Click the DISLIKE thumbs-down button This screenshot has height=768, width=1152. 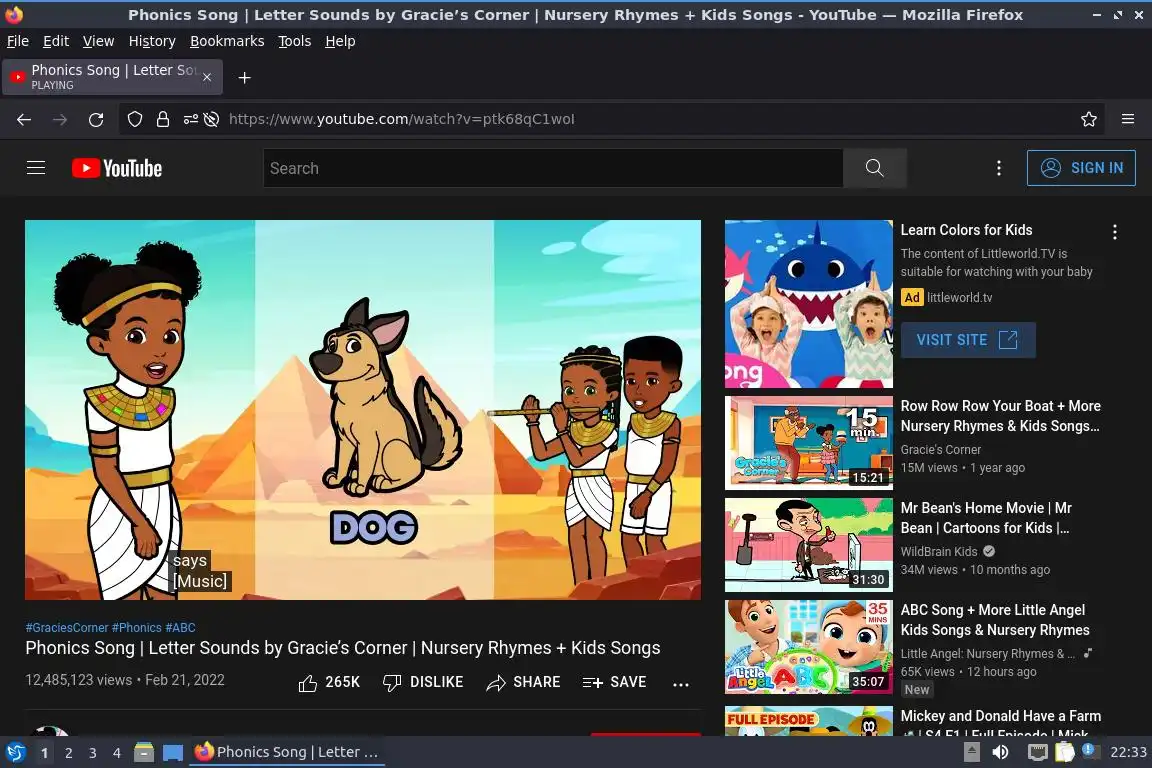click(423, 683)
